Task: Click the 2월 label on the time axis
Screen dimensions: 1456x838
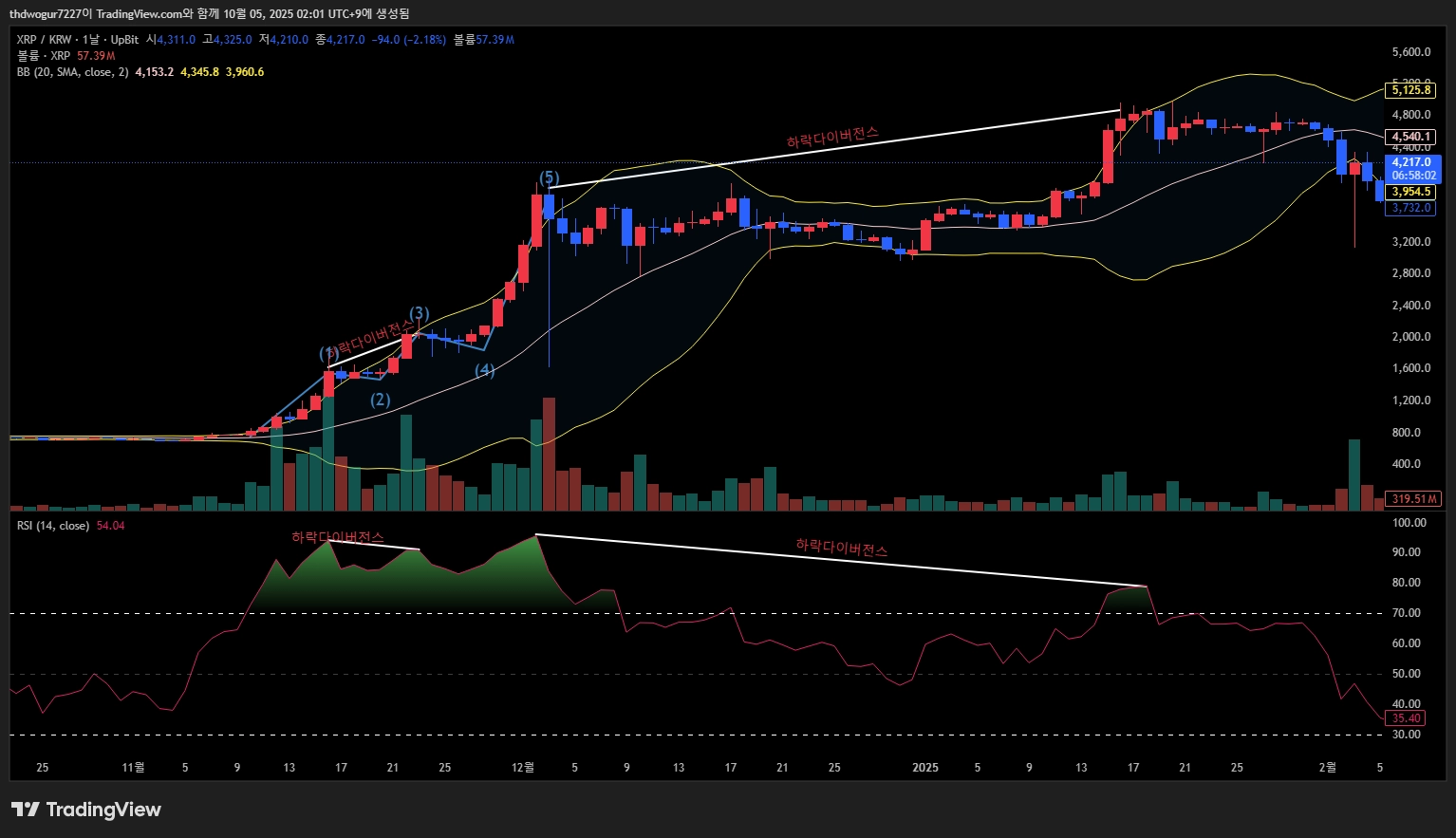Action: click(x=1327, y=768)
